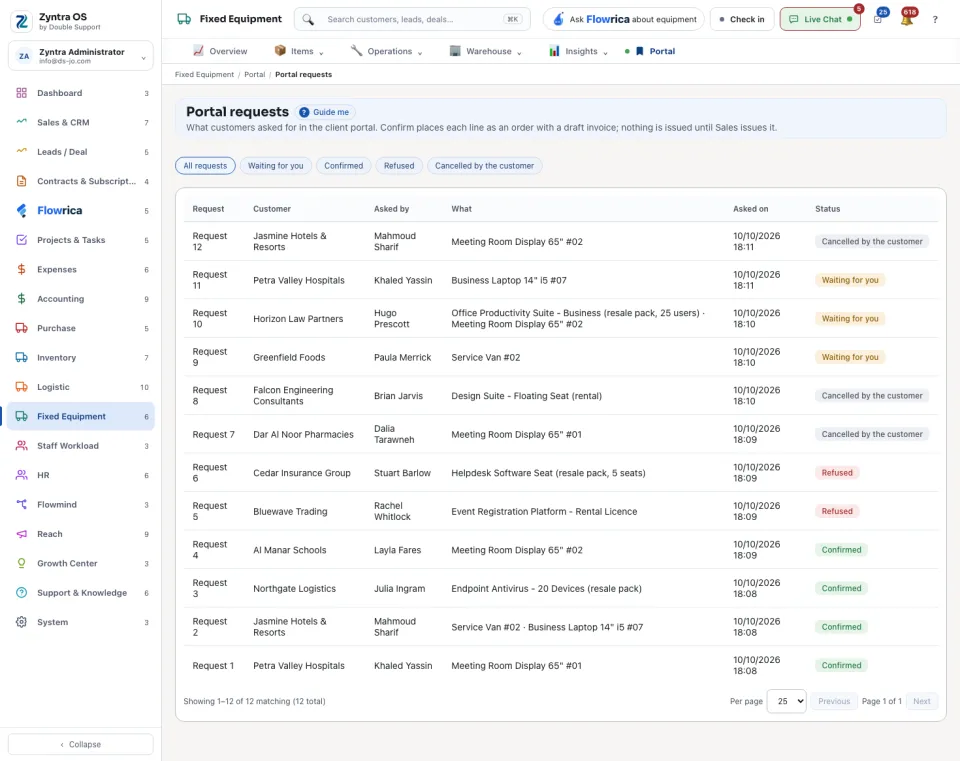
Task: Click the Status column header
Action: pyautogui.click(x=828, y=209)
